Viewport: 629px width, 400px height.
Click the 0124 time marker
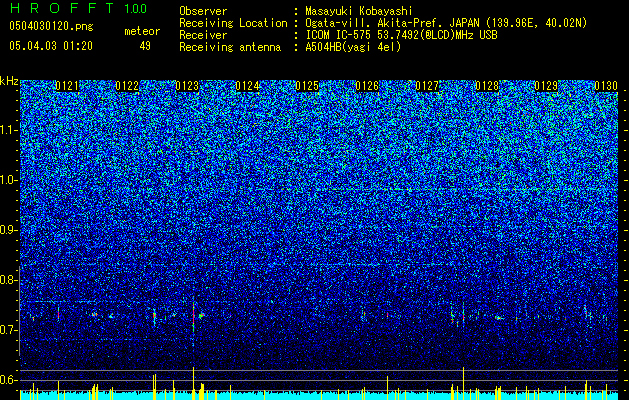(247, 86)
